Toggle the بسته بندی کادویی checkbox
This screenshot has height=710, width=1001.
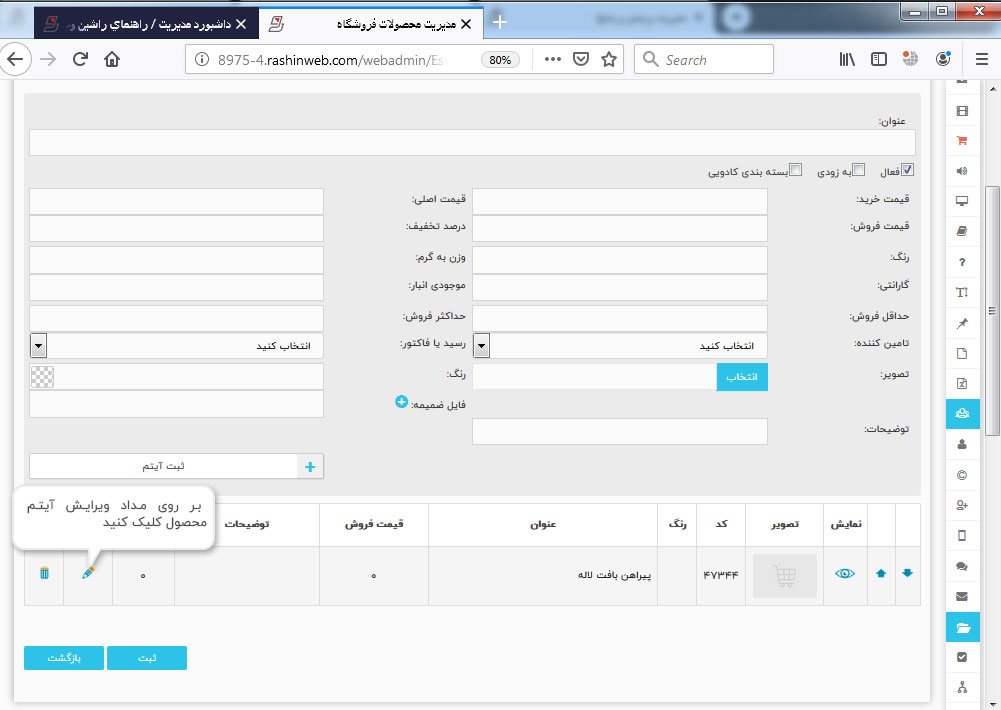click(x=795, y=170)
